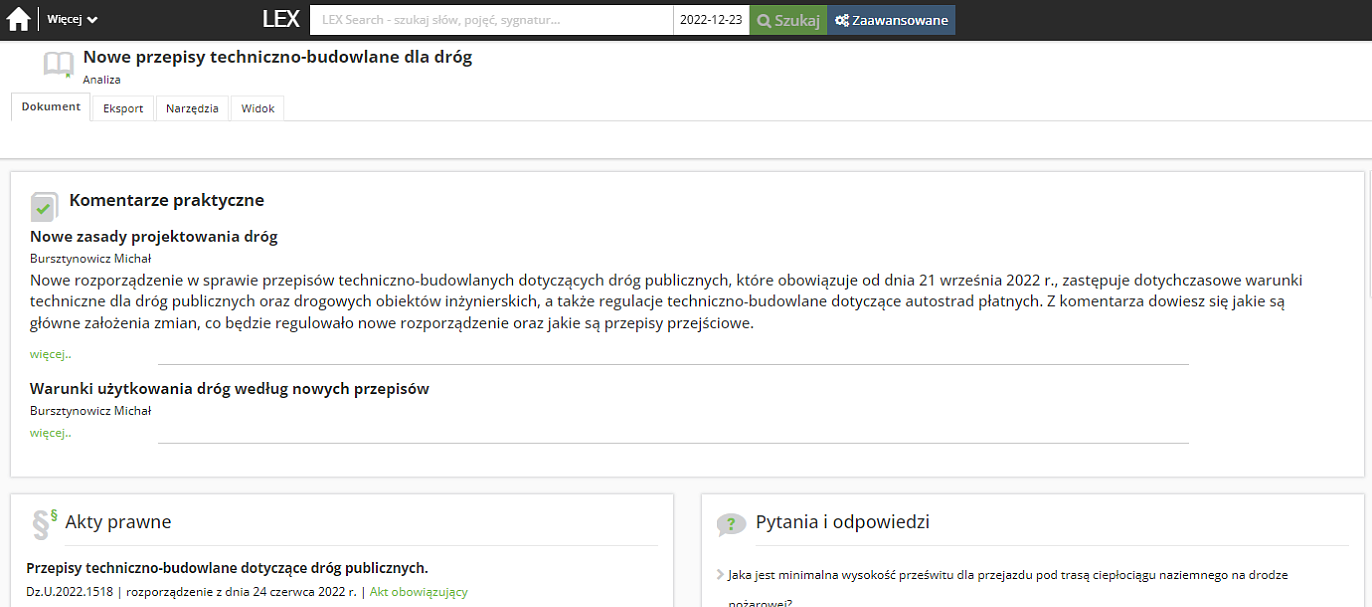This screenshot has width=1372, height=607.
Task: Click the Pytania i odpowiedzi bubble icon
Action: (x=731, y=524)
